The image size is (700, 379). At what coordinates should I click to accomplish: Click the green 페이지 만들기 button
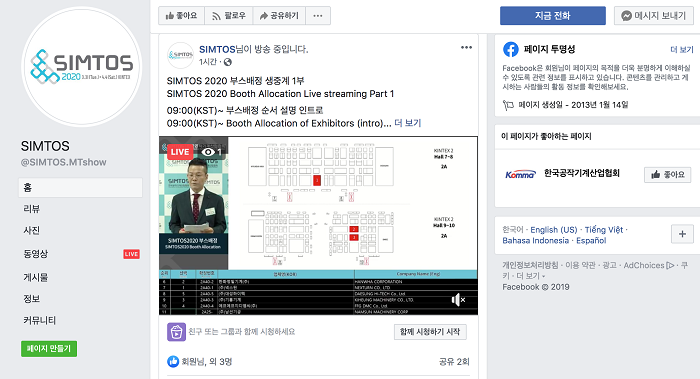49,349
